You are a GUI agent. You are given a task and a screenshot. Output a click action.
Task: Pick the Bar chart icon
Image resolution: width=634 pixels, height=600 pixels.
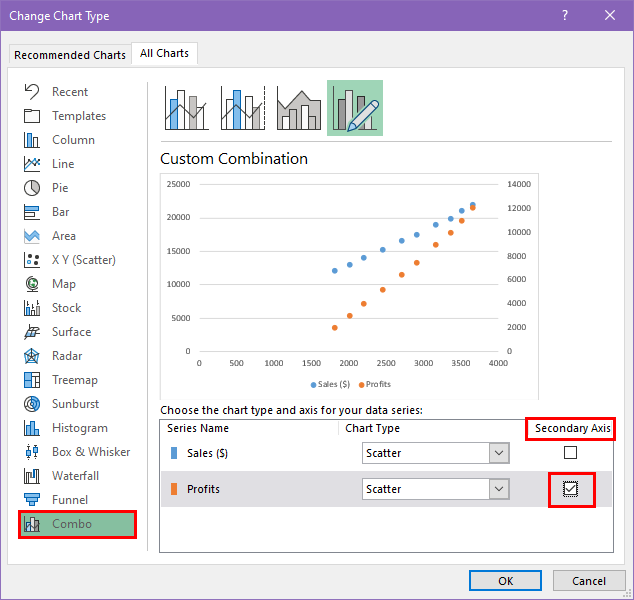click(32, 212)
